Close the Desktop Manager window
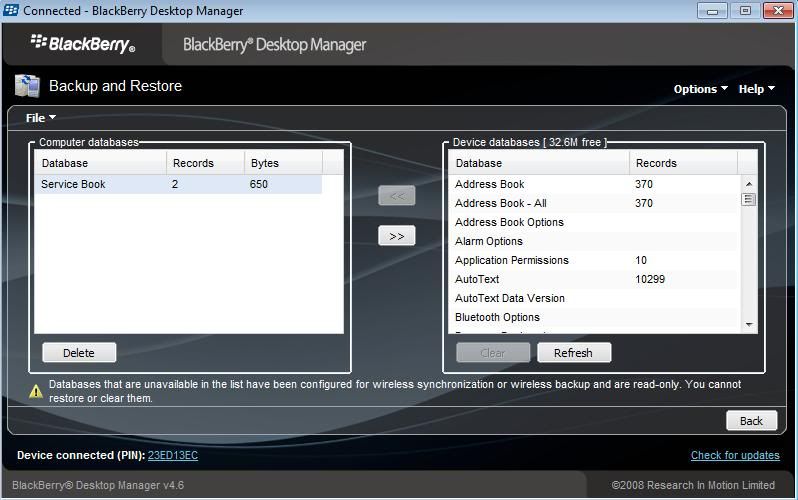Screen dimensions: 798x500 coord(778,11)
